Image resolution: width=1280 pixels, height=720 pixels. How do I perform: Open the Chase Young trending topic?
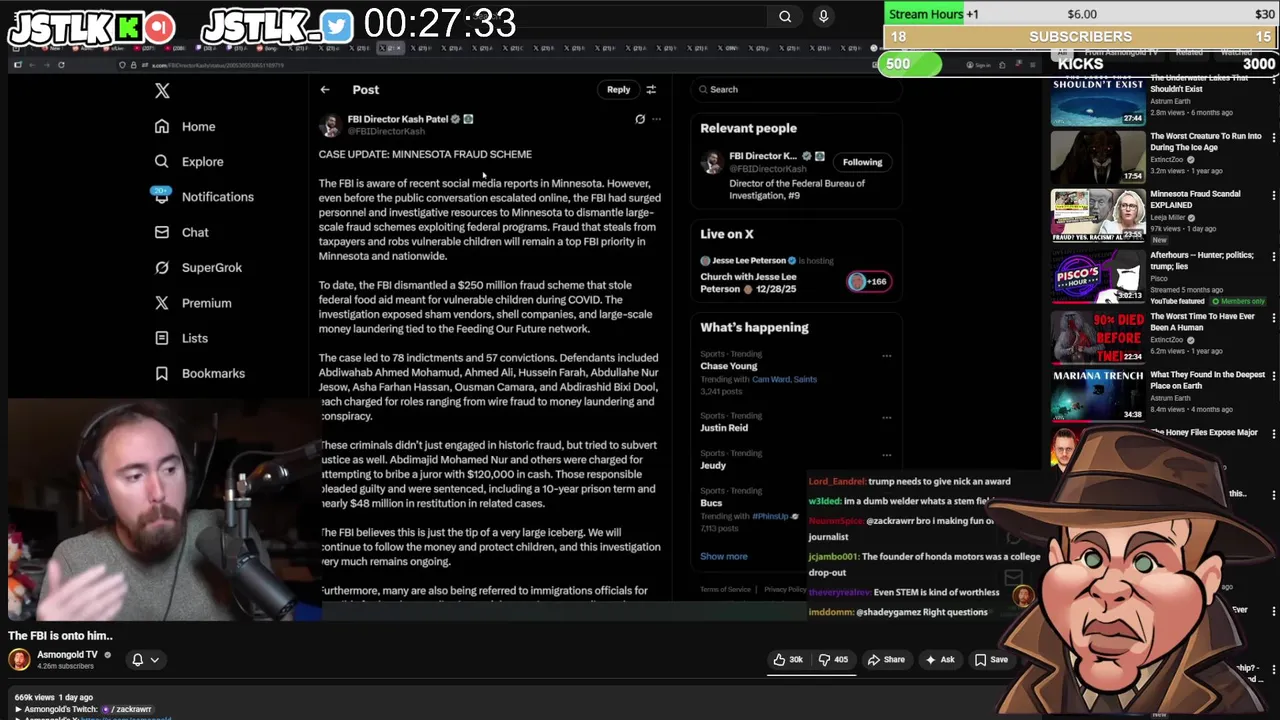(728, 366)
